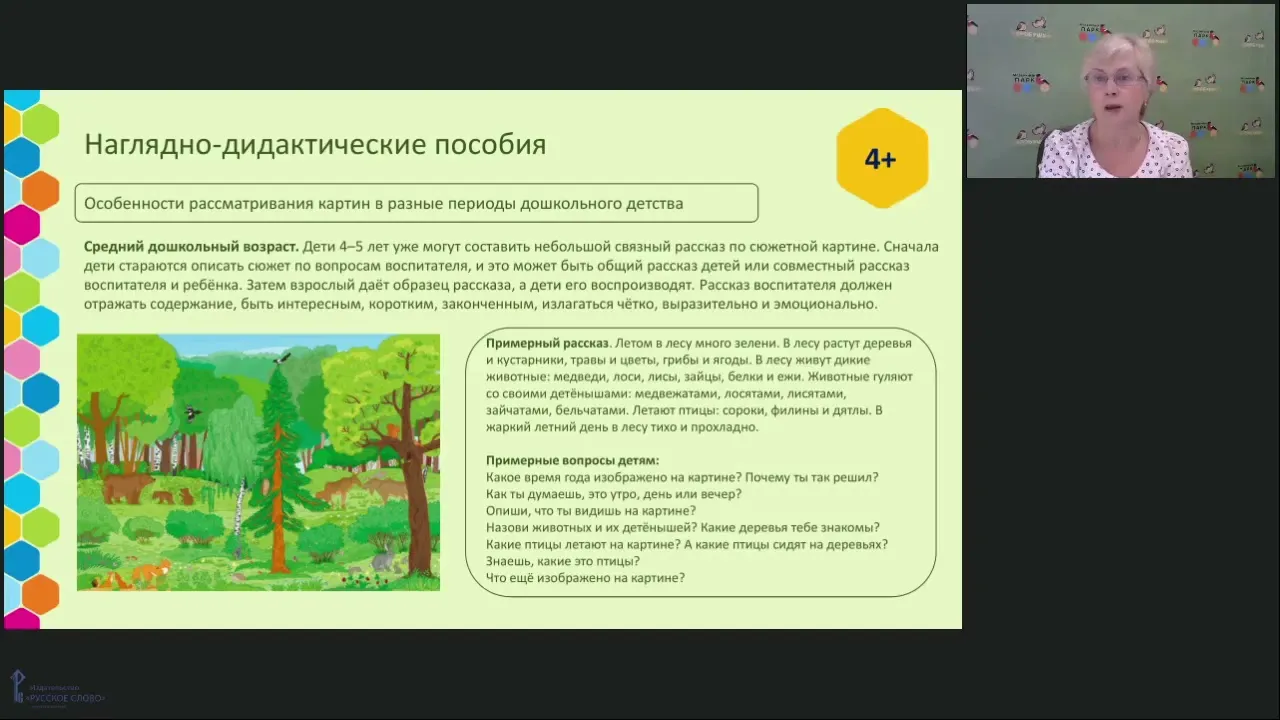
Task: Click the line Какие птицы летают на картине
Action: click(x=687, y=544)
